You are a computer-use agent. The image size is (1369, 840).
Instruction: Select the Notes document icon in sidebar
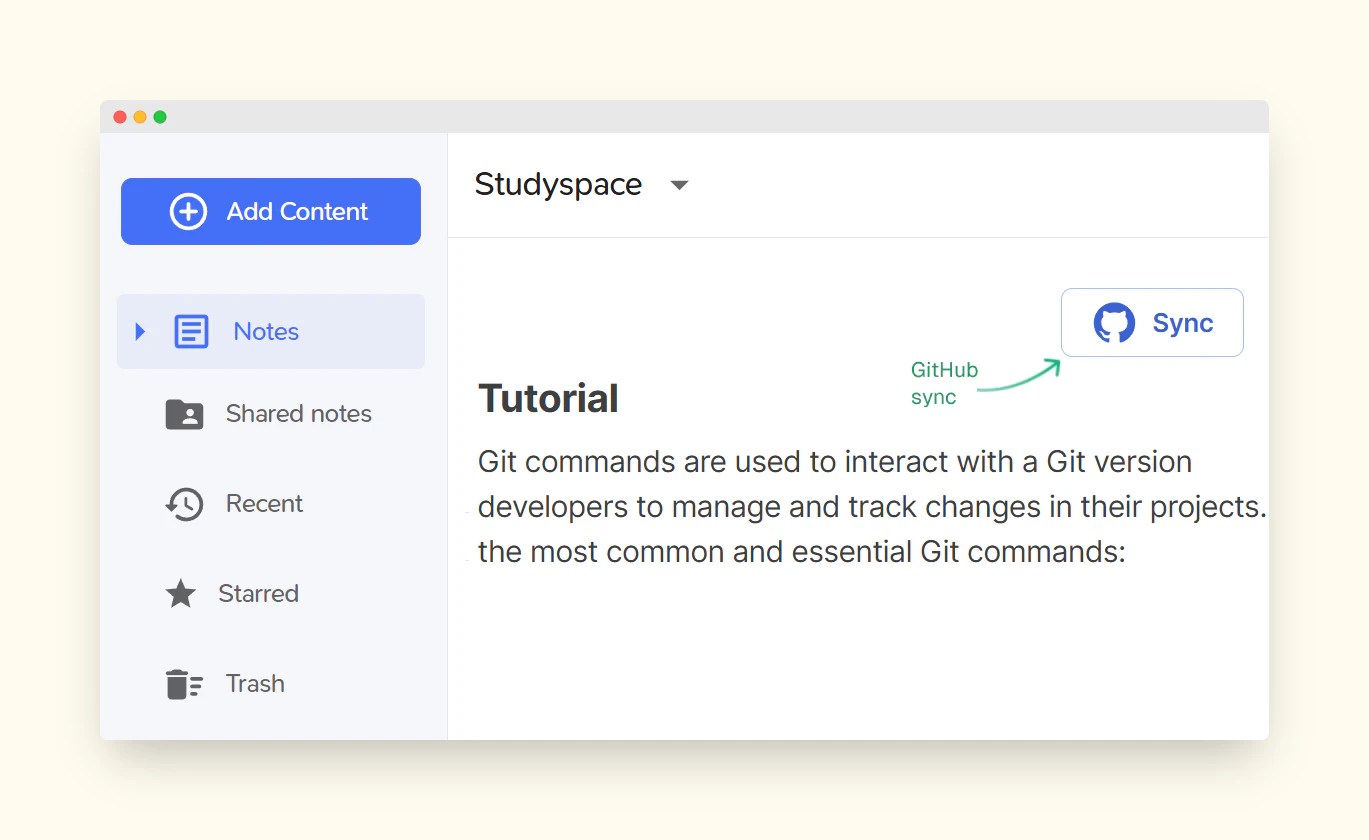pyautogui.click(x=191, y=331)
